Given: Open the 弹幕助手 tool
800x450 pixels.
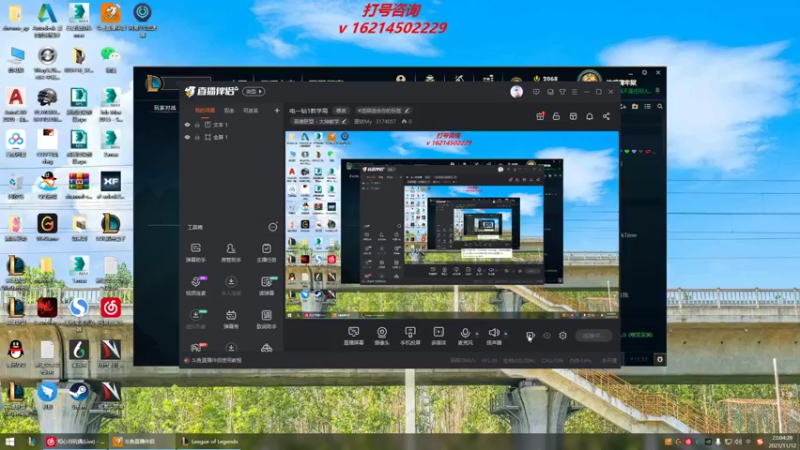Looking at the screenshot, I should [x=195, y=253].
